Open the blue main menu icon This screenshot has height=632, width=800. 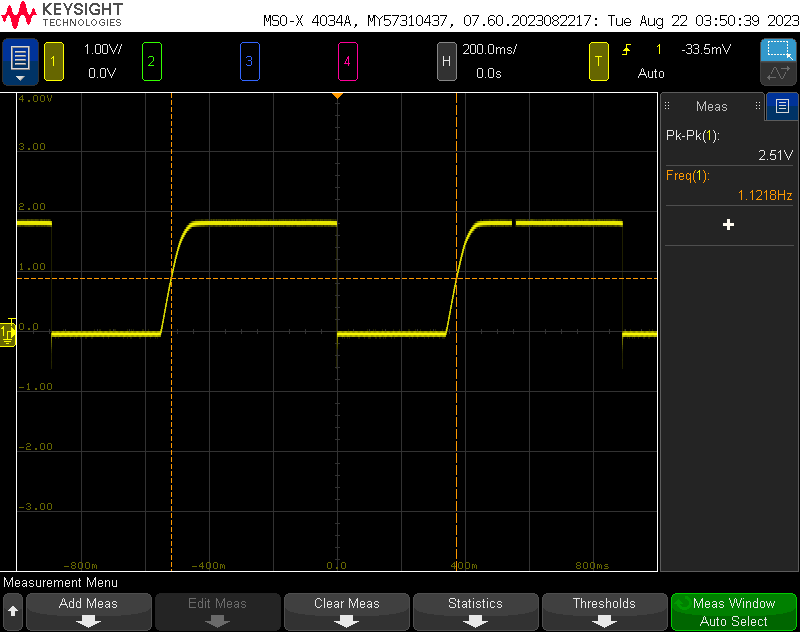[x=20, y=62]
